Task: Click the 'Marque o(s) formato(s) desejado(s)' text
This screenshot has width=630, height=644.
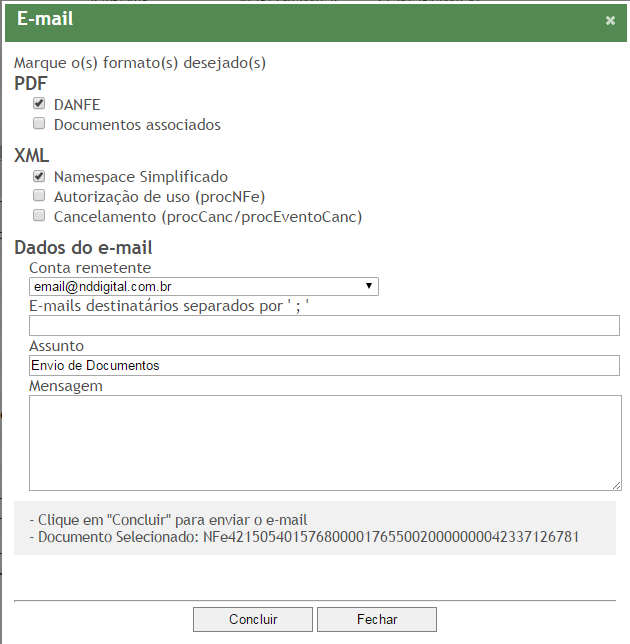Action: (x=140, y=62)
